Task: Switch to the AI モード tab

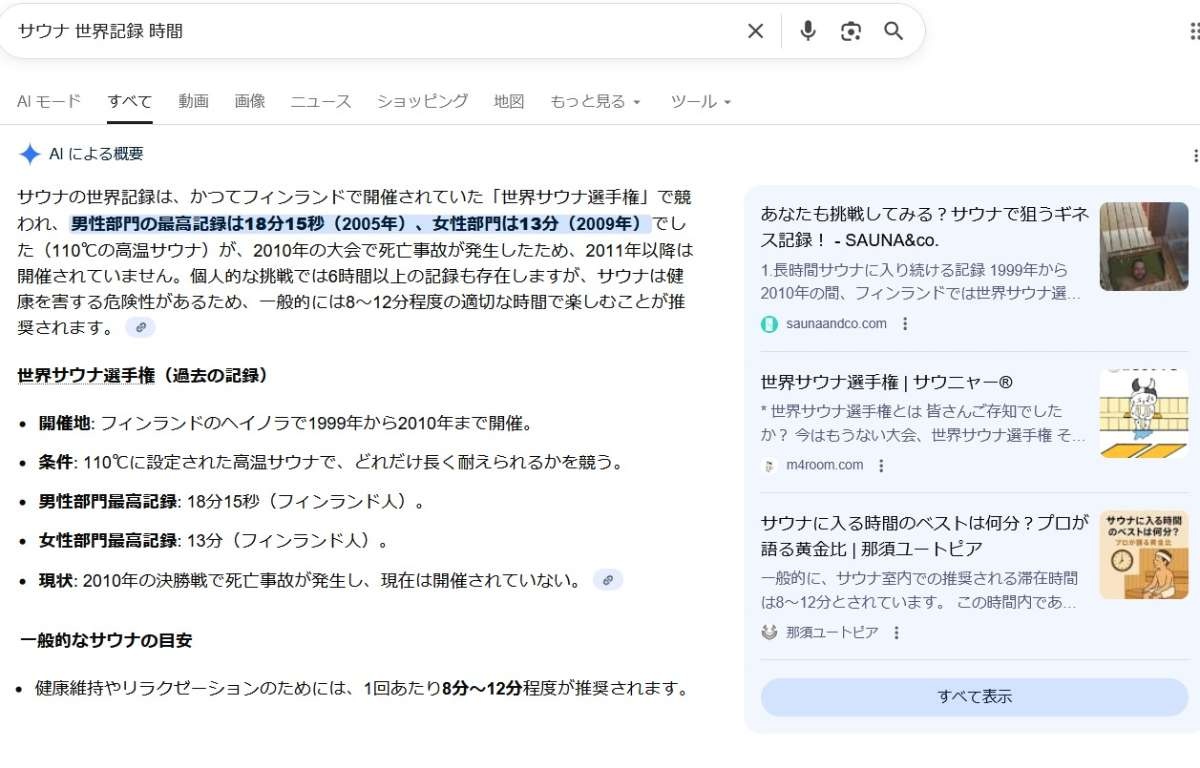Action: point(49,101)
